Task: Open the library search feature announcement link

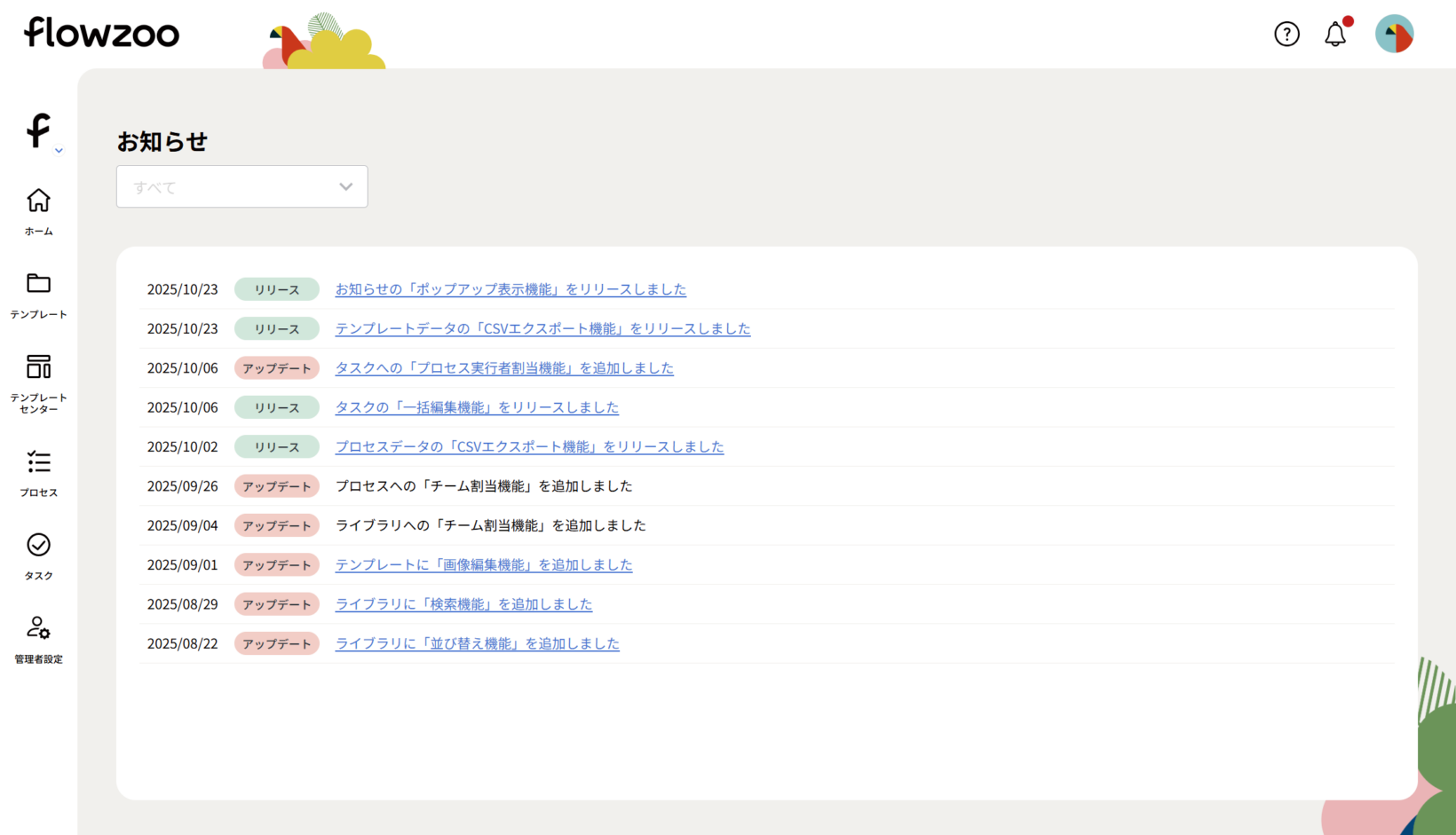Action: 463,604
